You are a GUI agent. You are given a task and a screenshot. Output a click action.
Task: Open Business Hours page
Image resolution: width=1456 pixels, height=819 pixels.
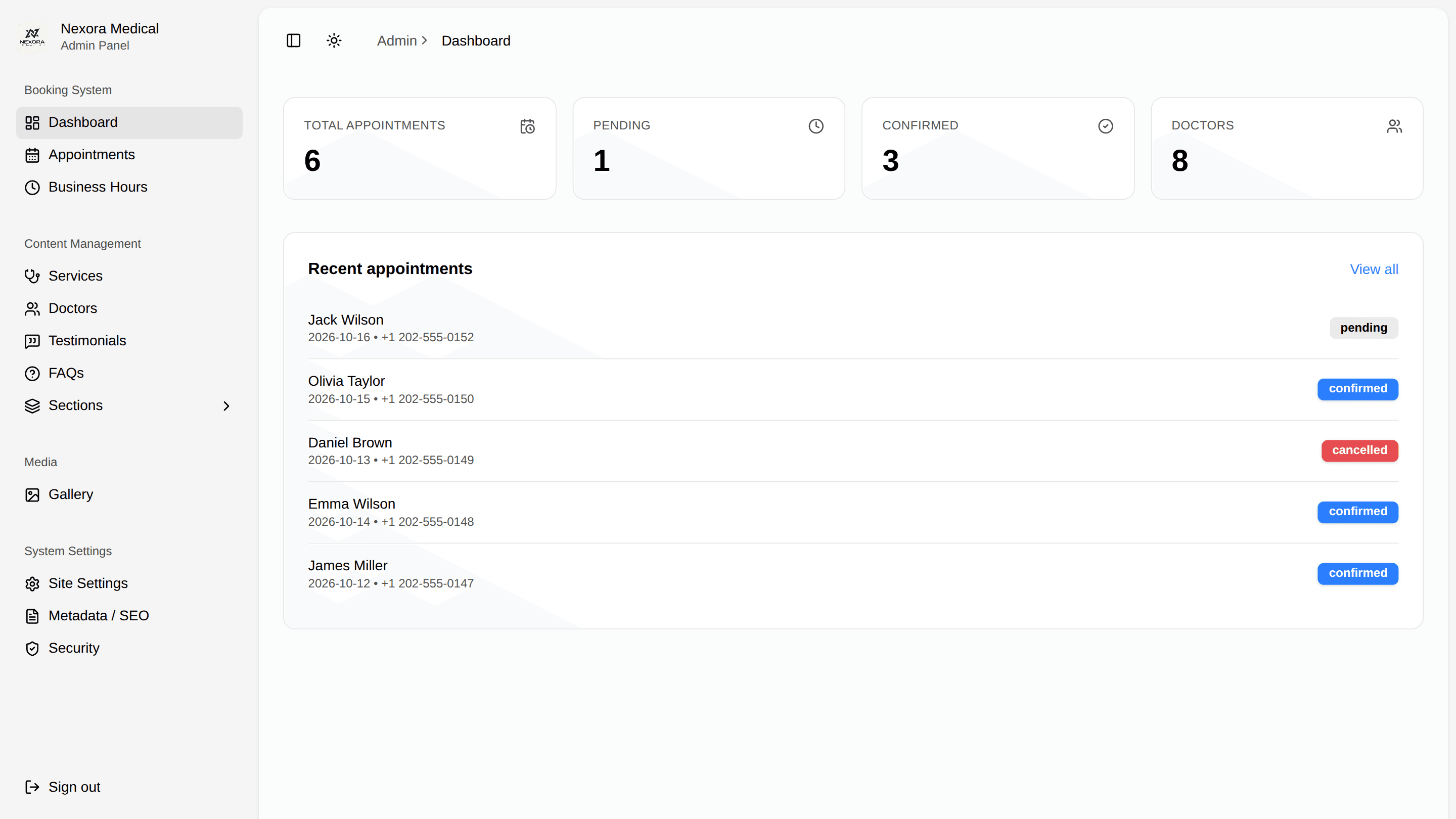[129, 187]
